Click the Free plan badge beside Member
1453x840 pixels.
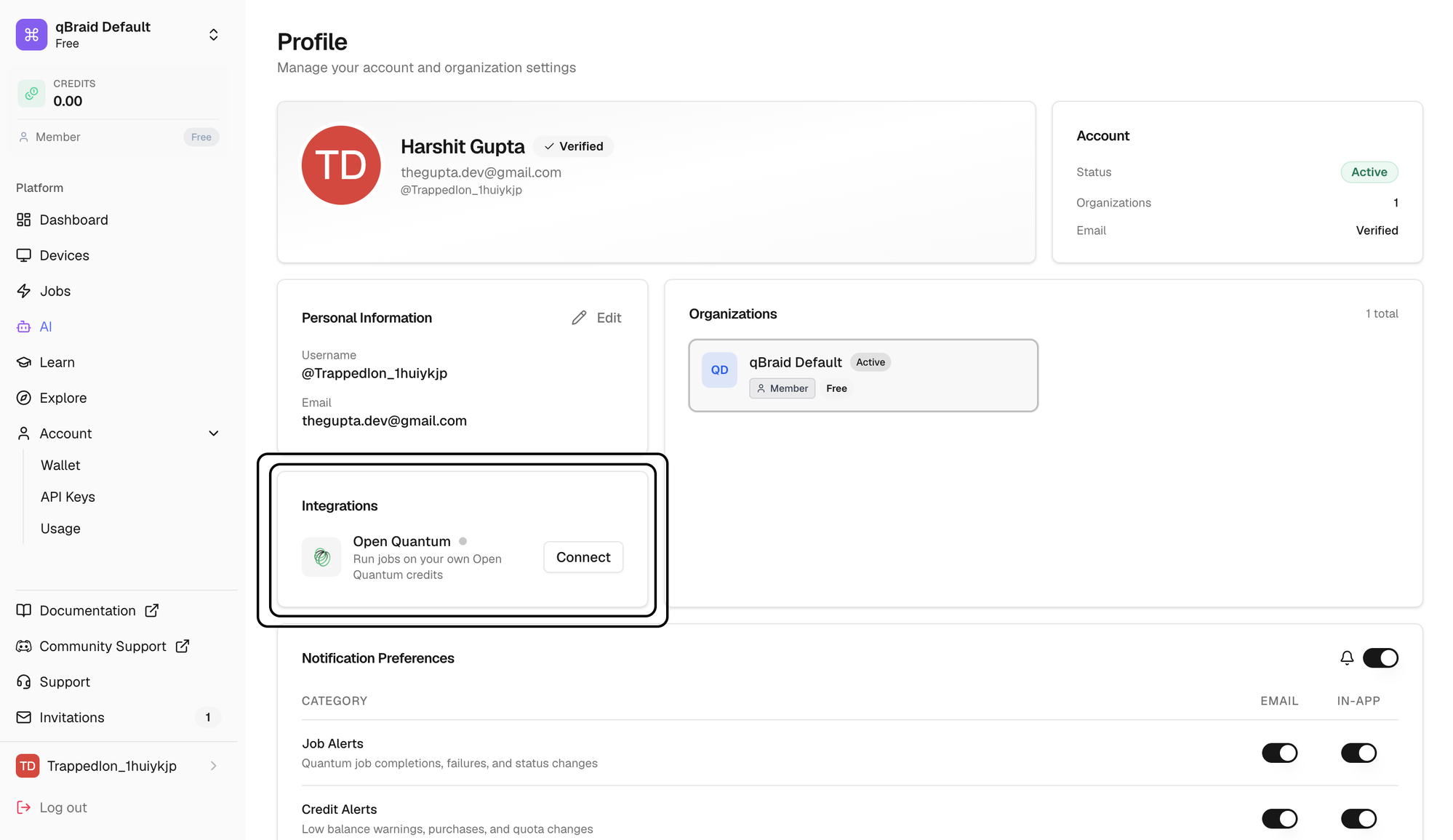[201, 137]
